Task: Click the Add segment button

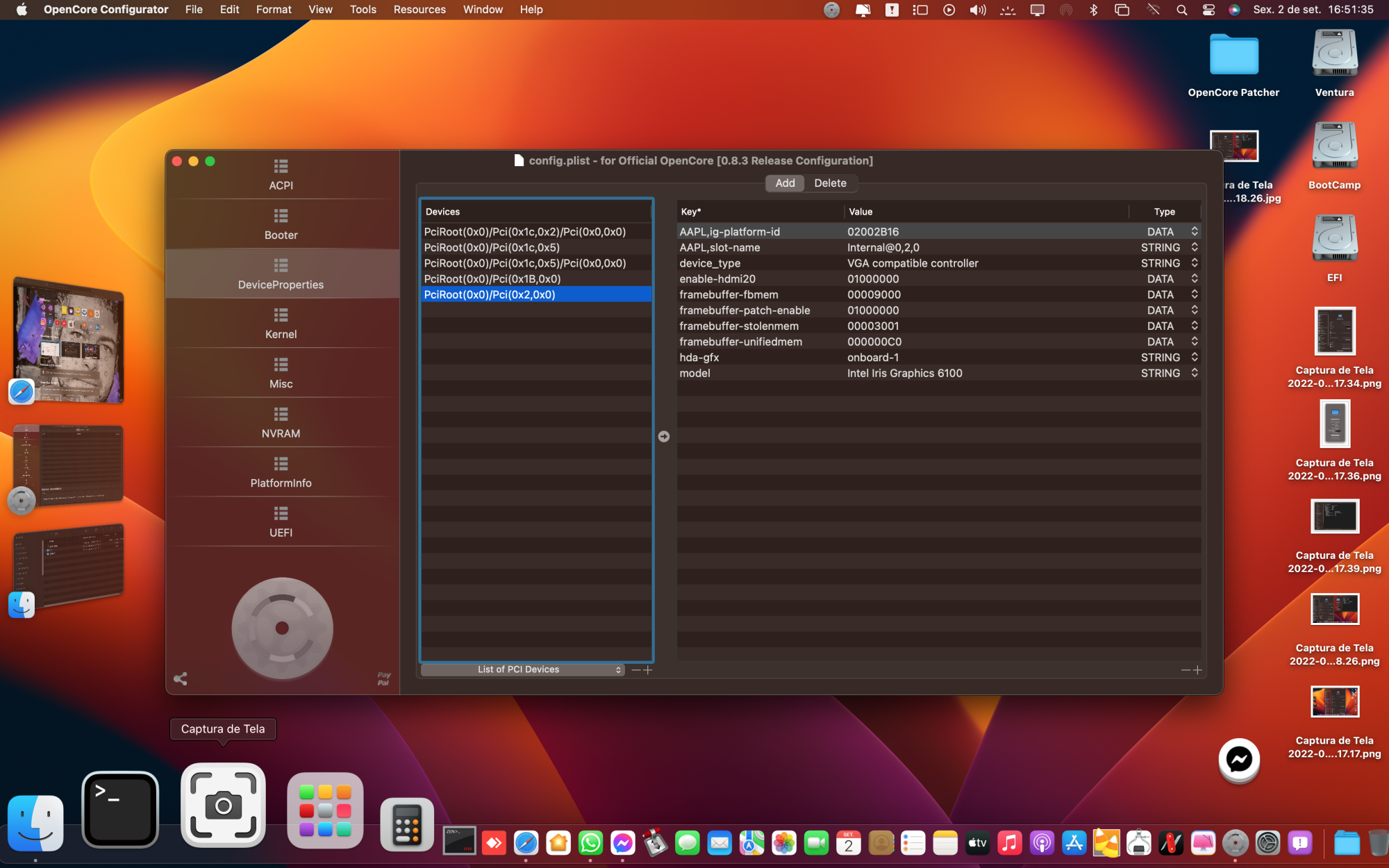Action: (785, 183)
